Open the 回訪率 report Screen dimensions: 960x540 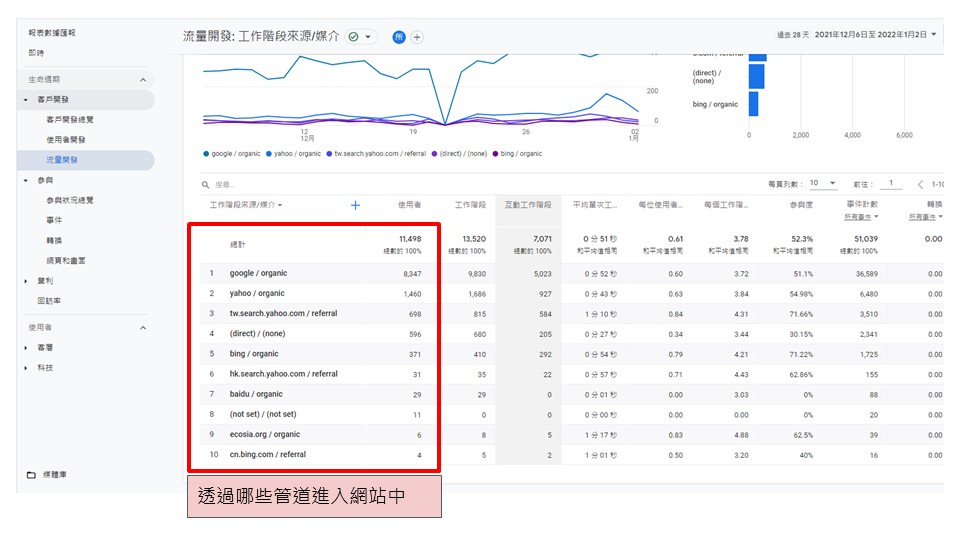click(49, 301)
